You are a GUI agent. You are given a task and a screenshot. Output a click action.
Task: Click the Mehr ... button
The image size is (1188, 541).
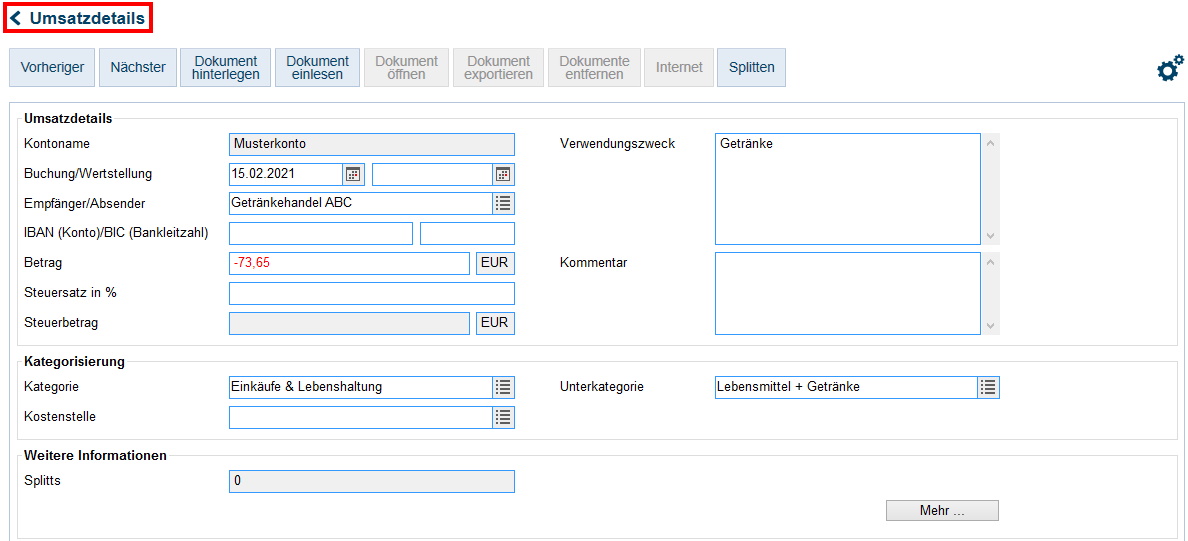tap(941, 511)
